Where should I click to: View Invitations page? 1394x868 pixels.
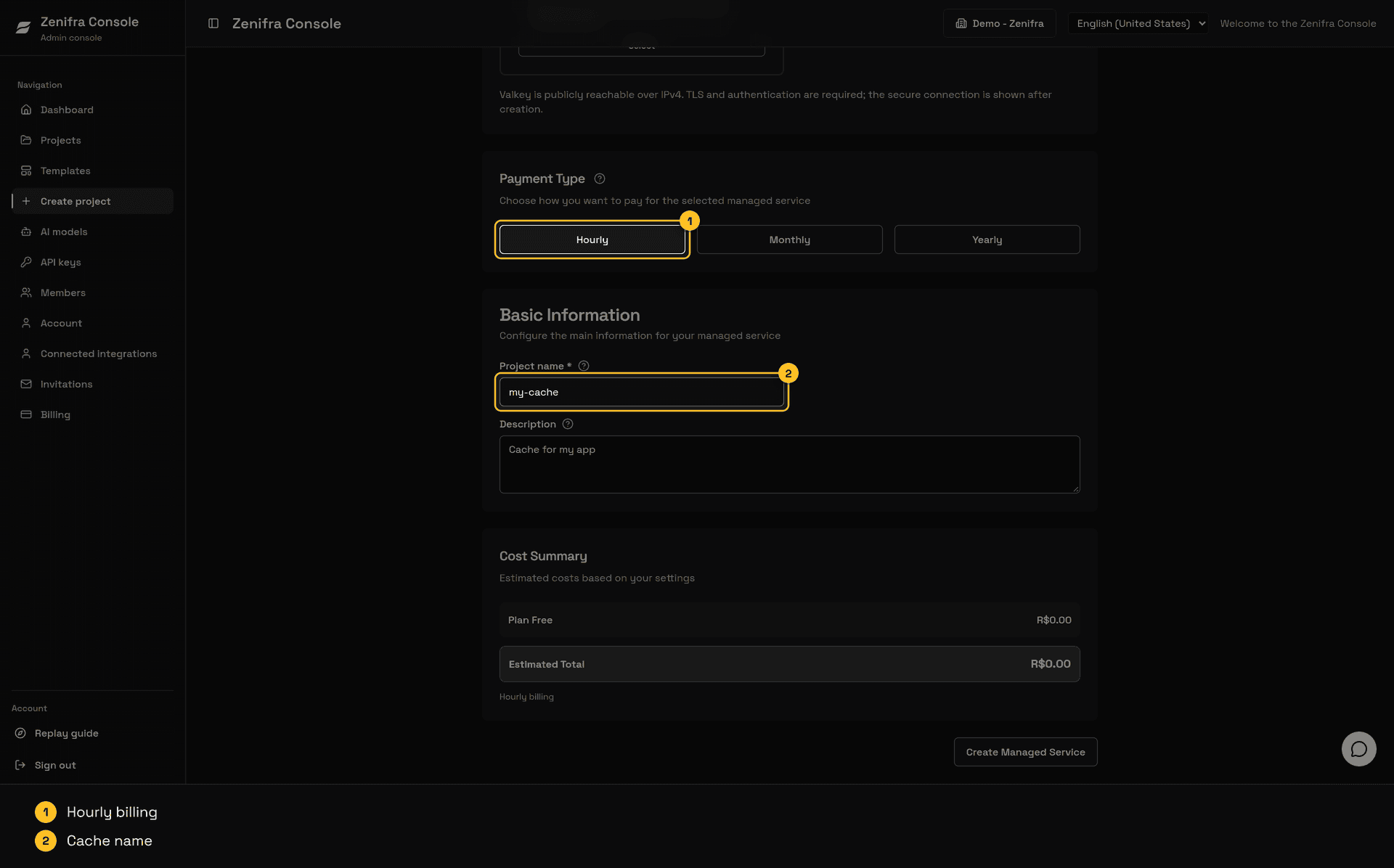click(x=92, y=384)
